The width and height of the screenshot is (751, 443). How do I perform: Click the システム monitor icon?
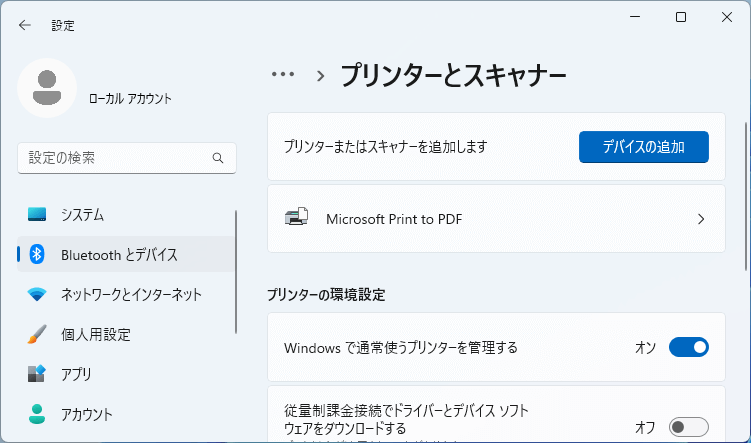coord(37,215)
